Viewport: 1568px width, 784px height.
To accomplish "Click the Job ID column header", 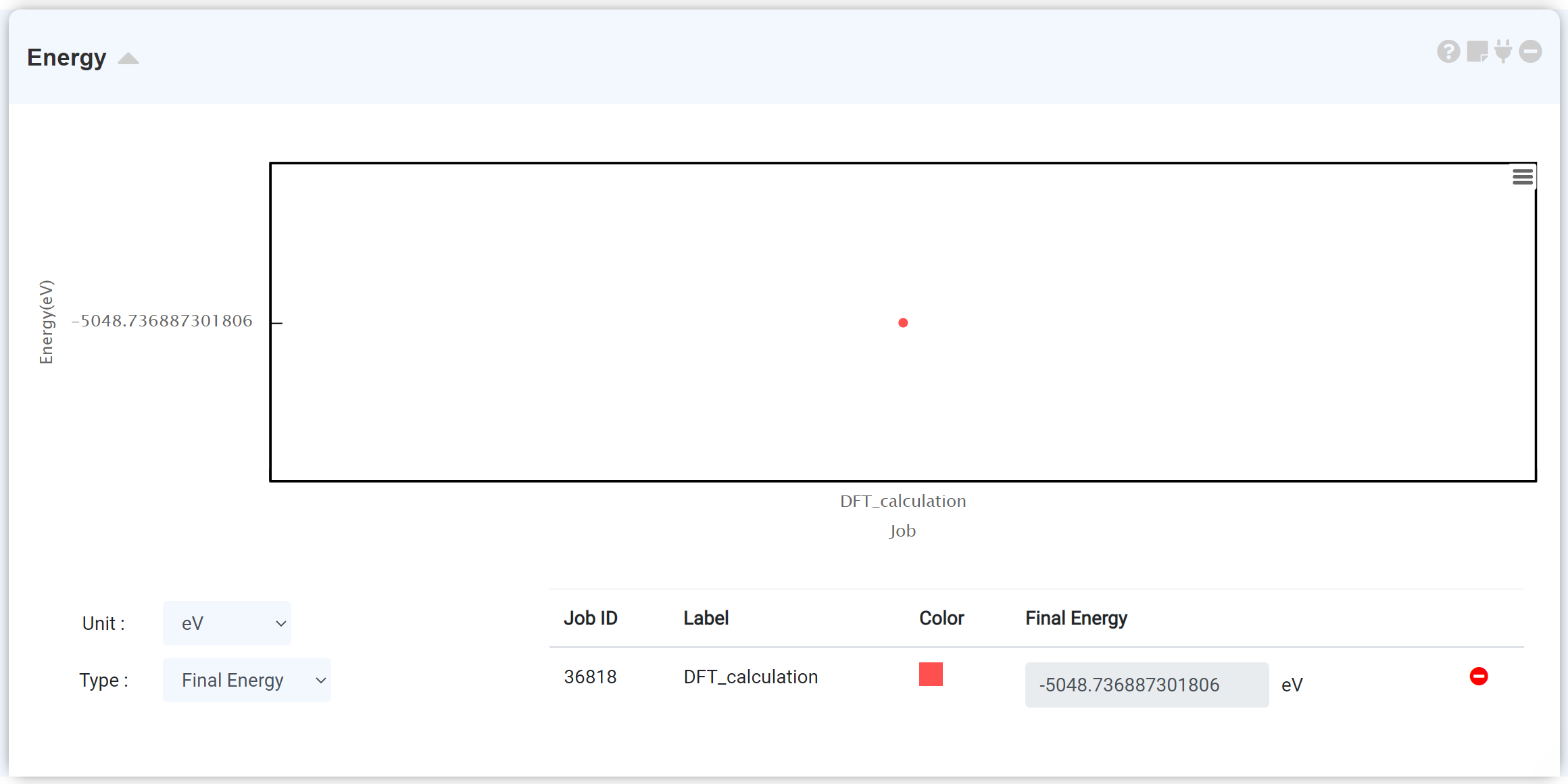I will (x=591, y=618).
